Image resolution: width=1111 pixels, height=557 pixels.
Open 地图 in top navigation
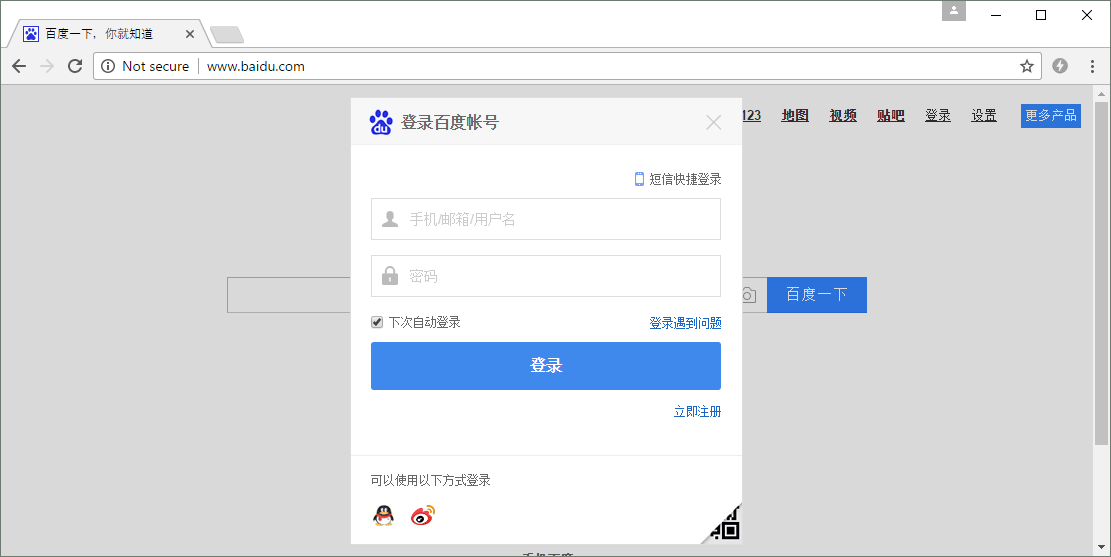tap(795, 116)
